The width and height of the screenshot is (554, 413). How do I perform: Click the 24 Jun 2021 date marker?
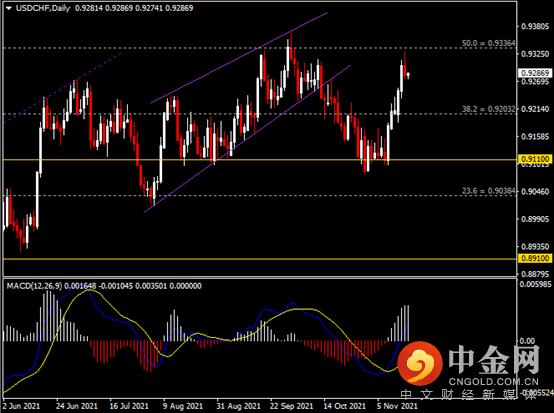click(77, 406)
